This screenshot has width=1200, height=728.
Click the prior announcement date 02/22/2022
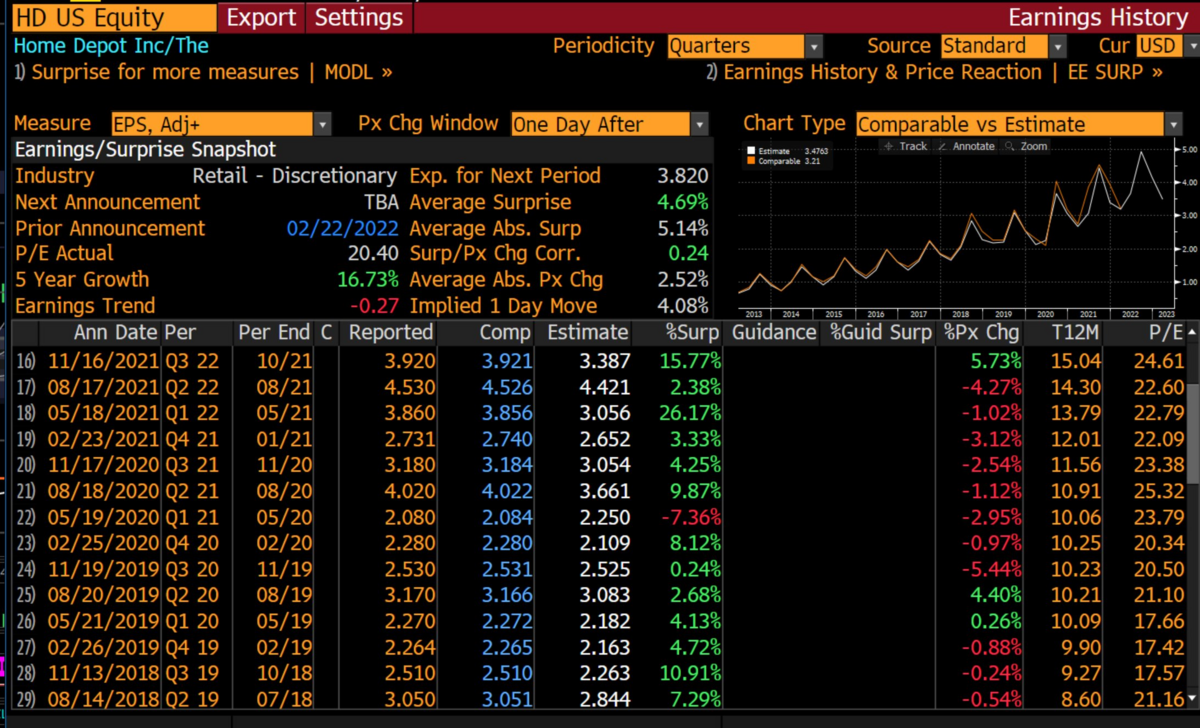pos(343,228)
